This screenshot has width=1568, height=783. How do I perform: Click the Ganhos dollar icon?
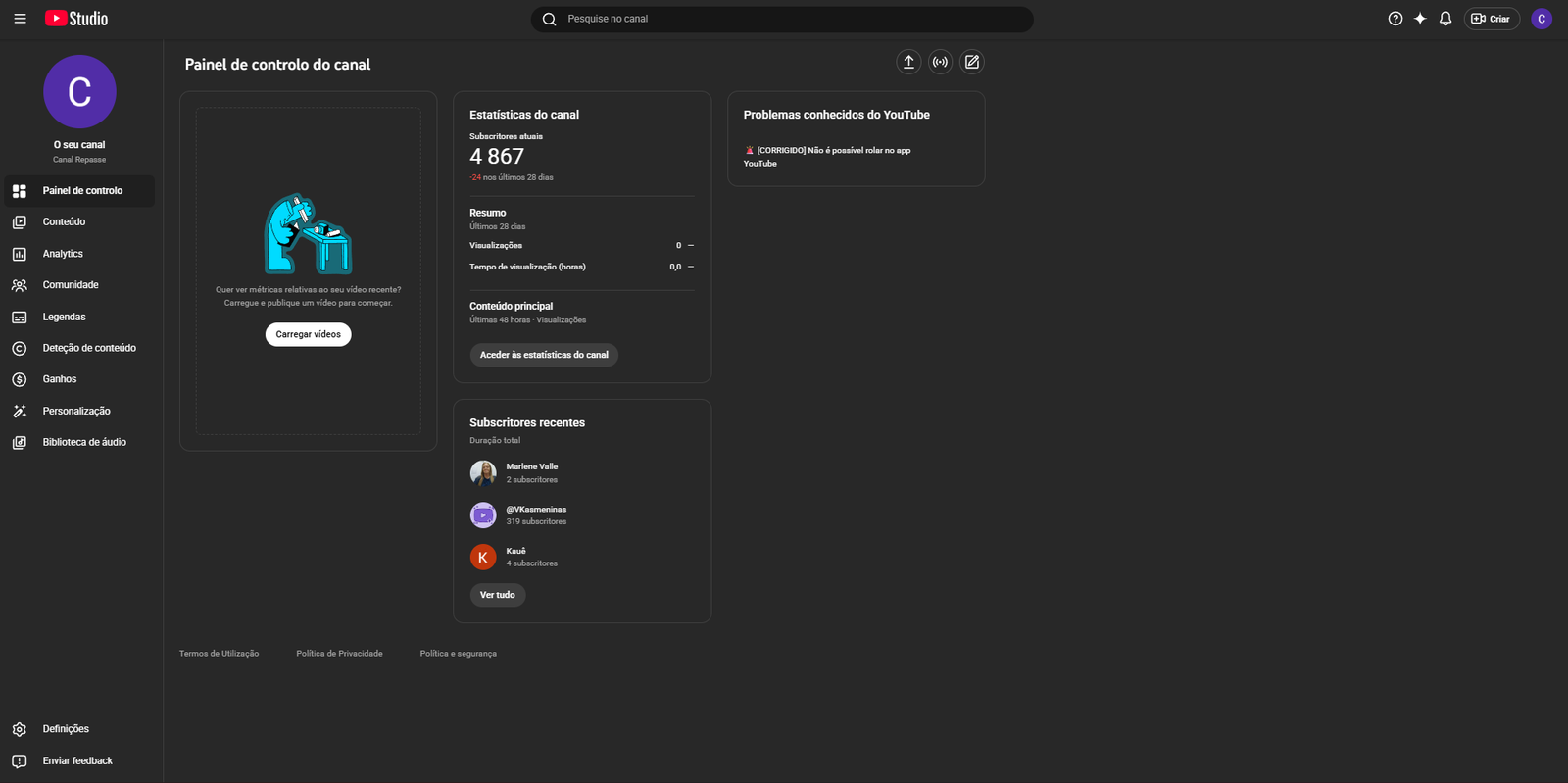pos(20,379)
